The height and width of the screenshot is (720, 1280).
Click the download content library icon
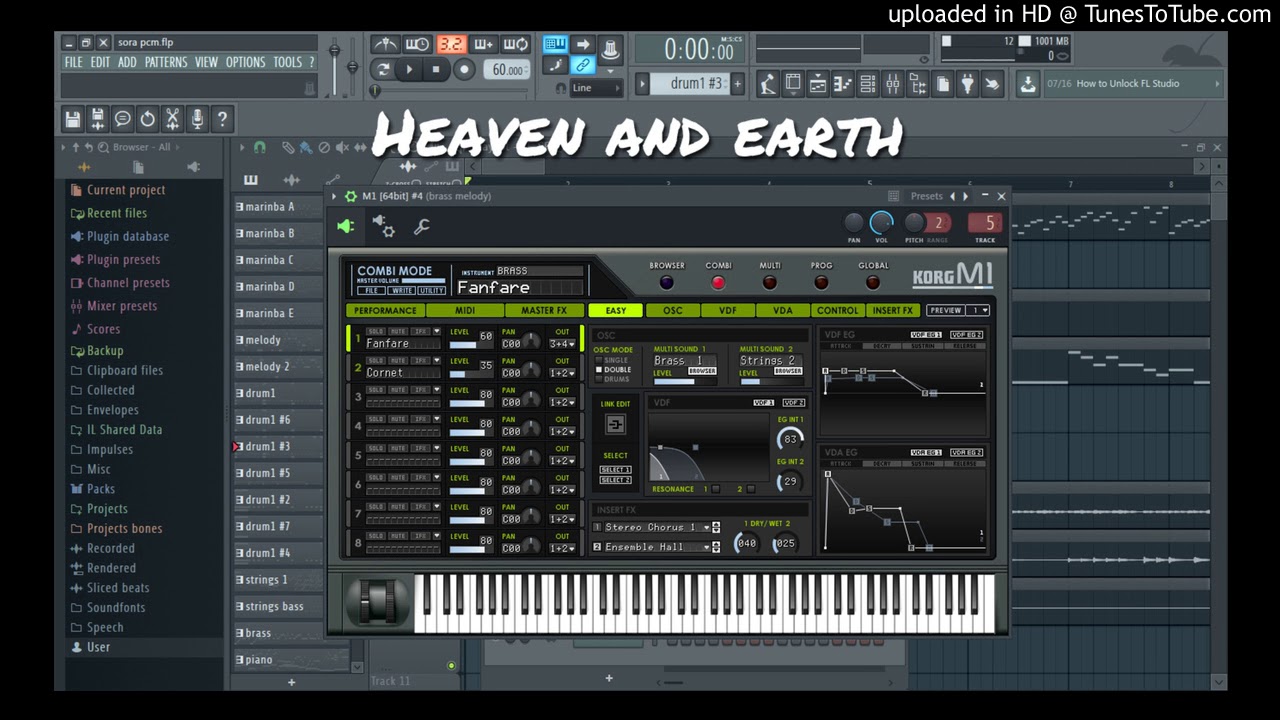[1028, 84]
